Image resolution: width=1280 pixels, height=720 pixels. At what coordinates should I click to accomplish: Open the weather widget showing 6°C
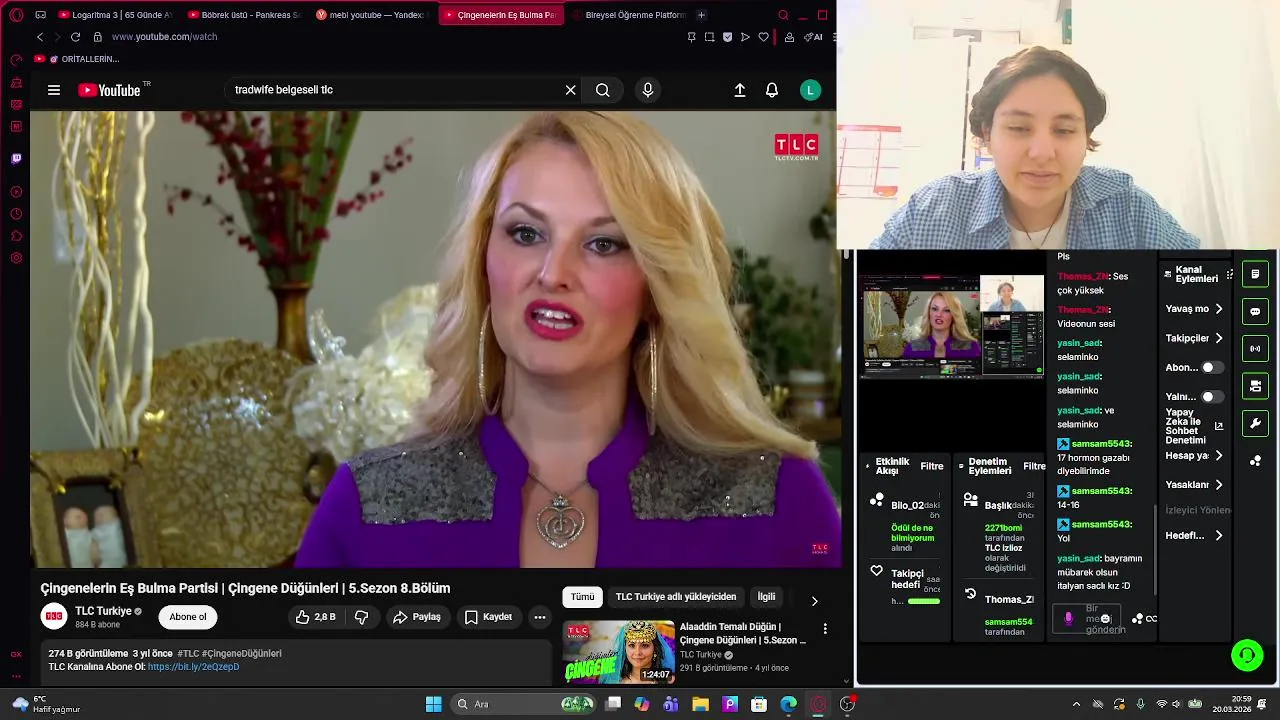point(44,704)
